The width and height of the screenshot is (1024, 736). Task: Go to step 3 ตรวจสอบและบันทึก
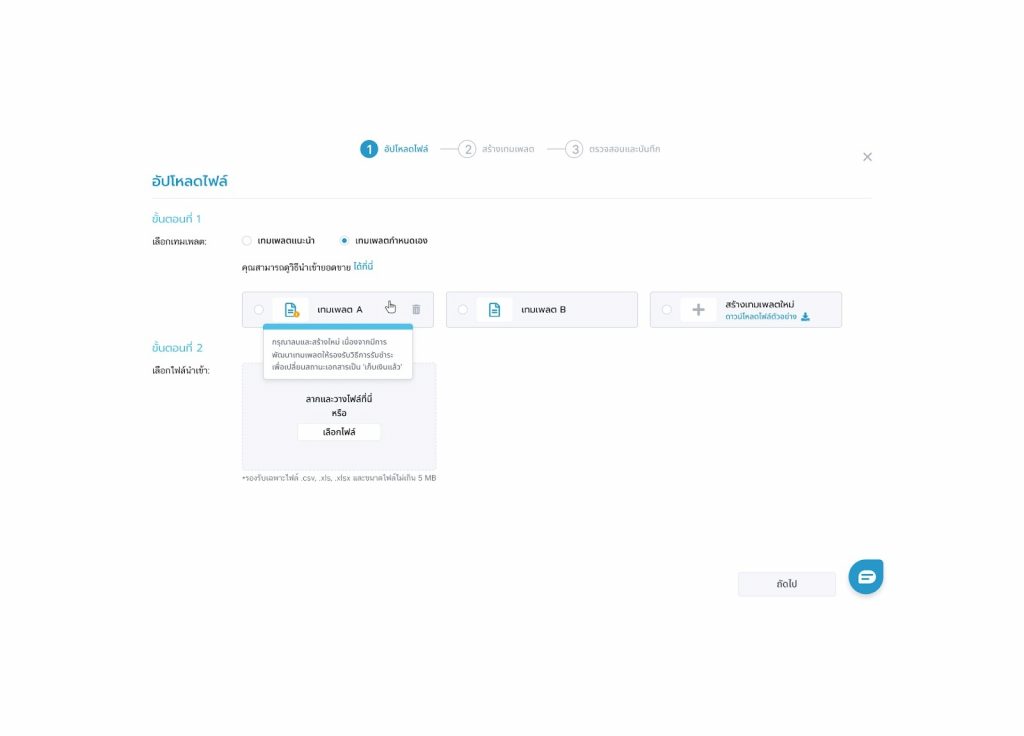click(612, 149)
